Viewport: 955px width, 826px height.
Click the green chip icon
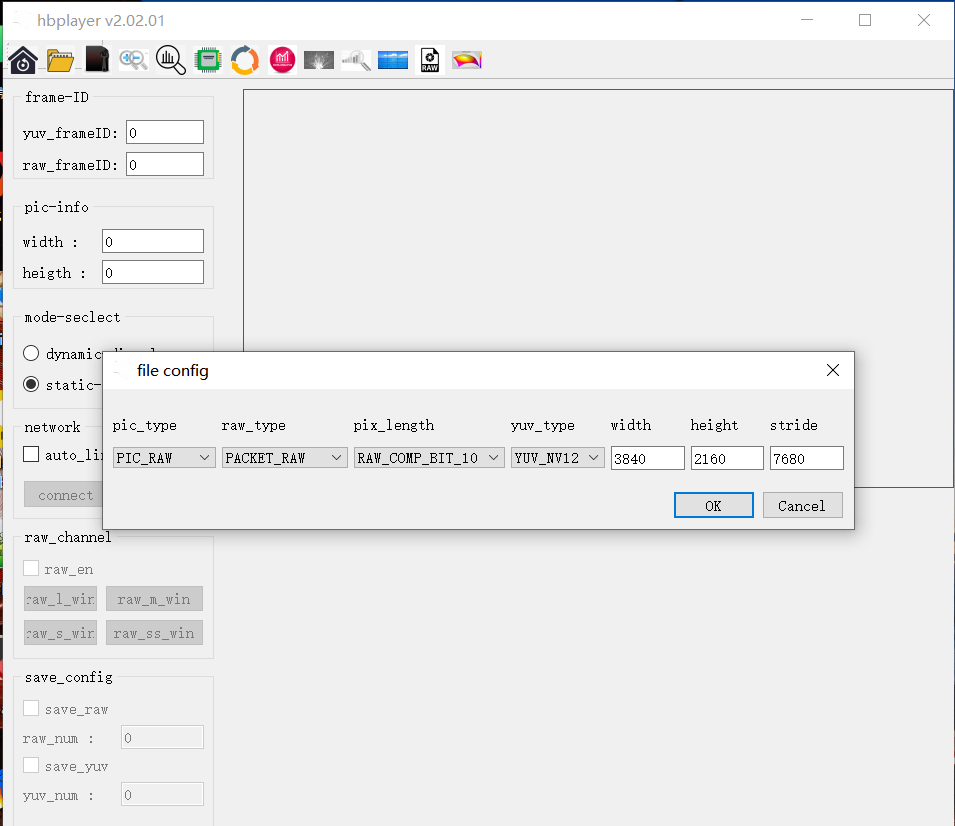[x=208, y=60]
